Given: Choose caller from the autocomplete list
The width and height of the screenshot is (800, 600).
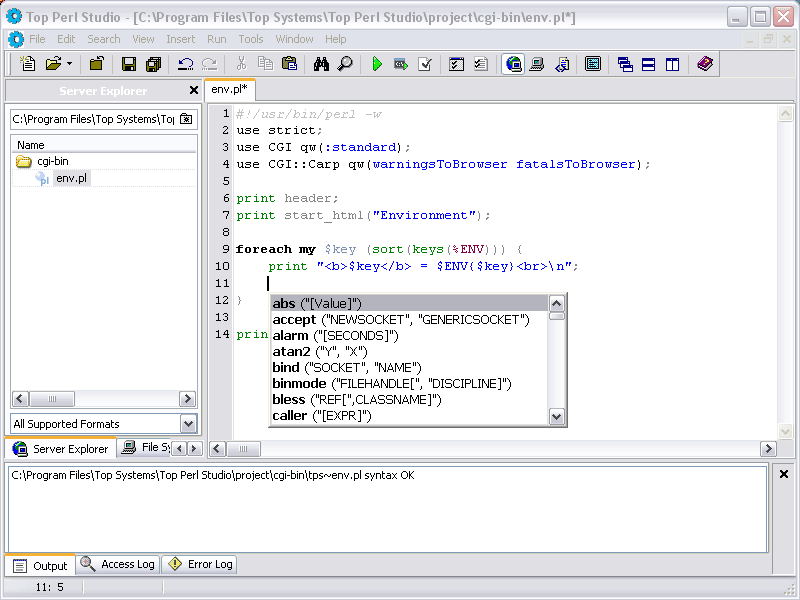Looking at the screenshot, I should pyautogui.click(x=409, y=415).
